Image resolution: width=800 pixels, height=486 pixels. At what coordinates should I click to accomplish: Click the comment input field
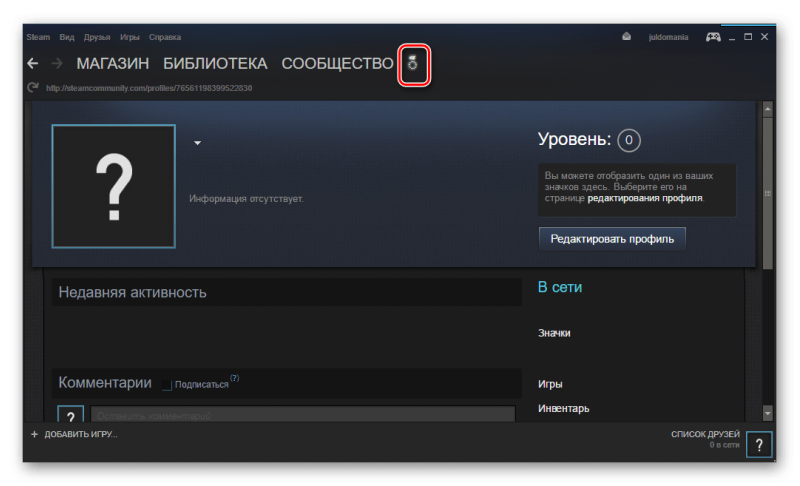303,414
